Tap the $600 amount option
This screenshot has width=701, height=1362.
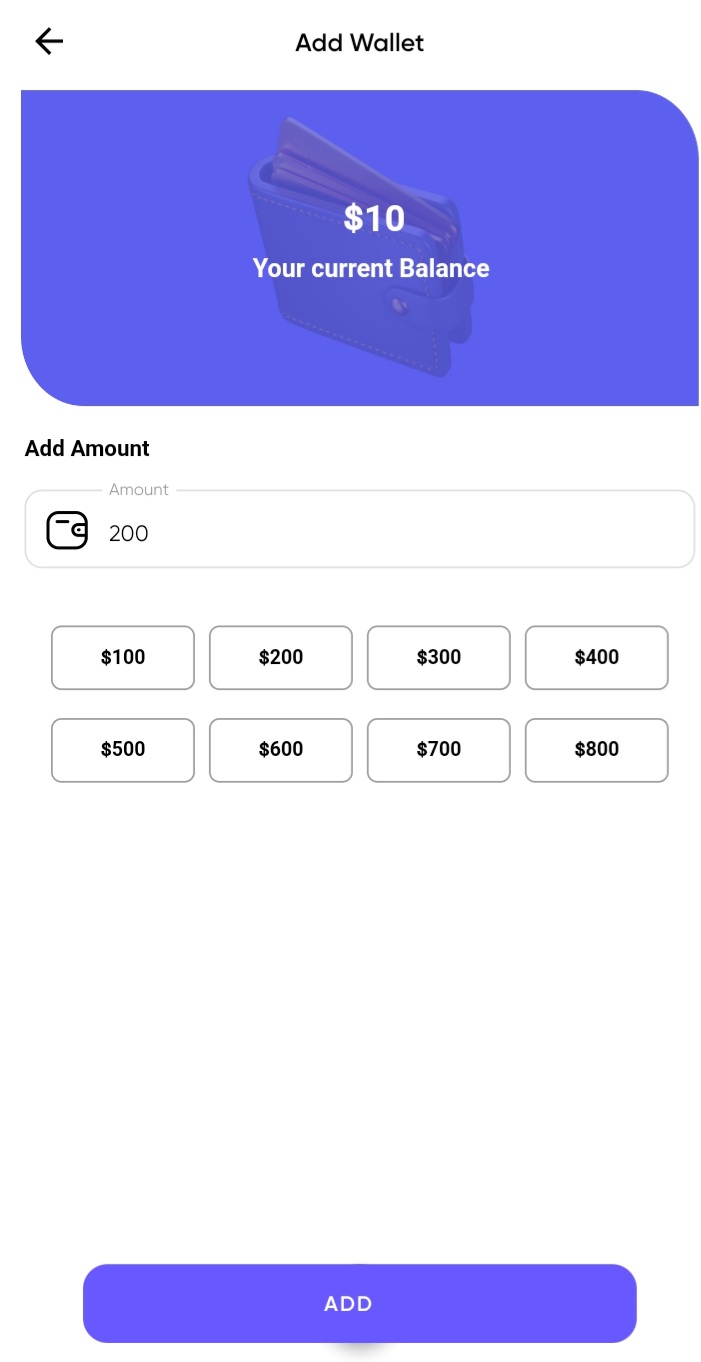[x=281, y=750]
